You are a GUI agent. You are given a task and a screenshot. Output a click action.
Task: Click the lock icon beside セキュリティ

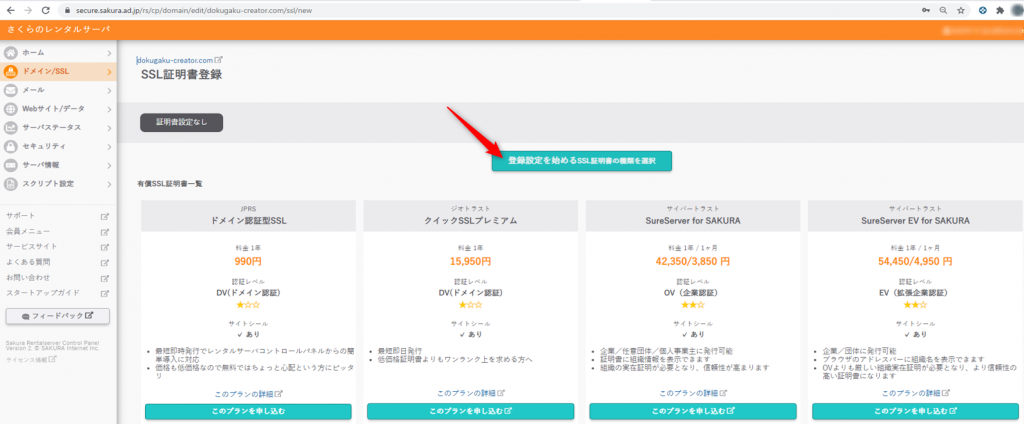coord(10,146)
